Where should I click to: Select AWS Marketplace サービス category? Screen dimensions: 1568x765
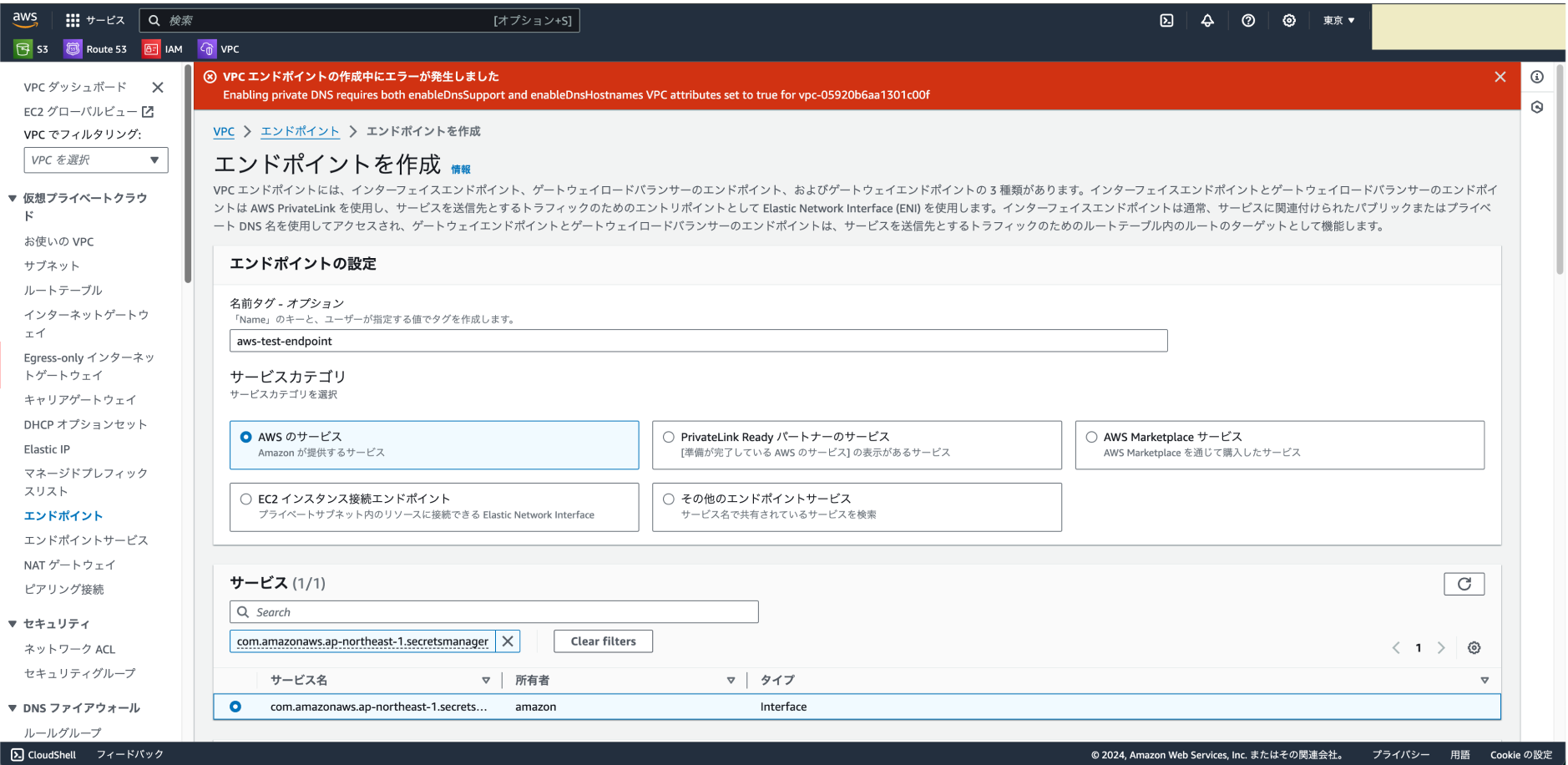(x=1092, y=437)
